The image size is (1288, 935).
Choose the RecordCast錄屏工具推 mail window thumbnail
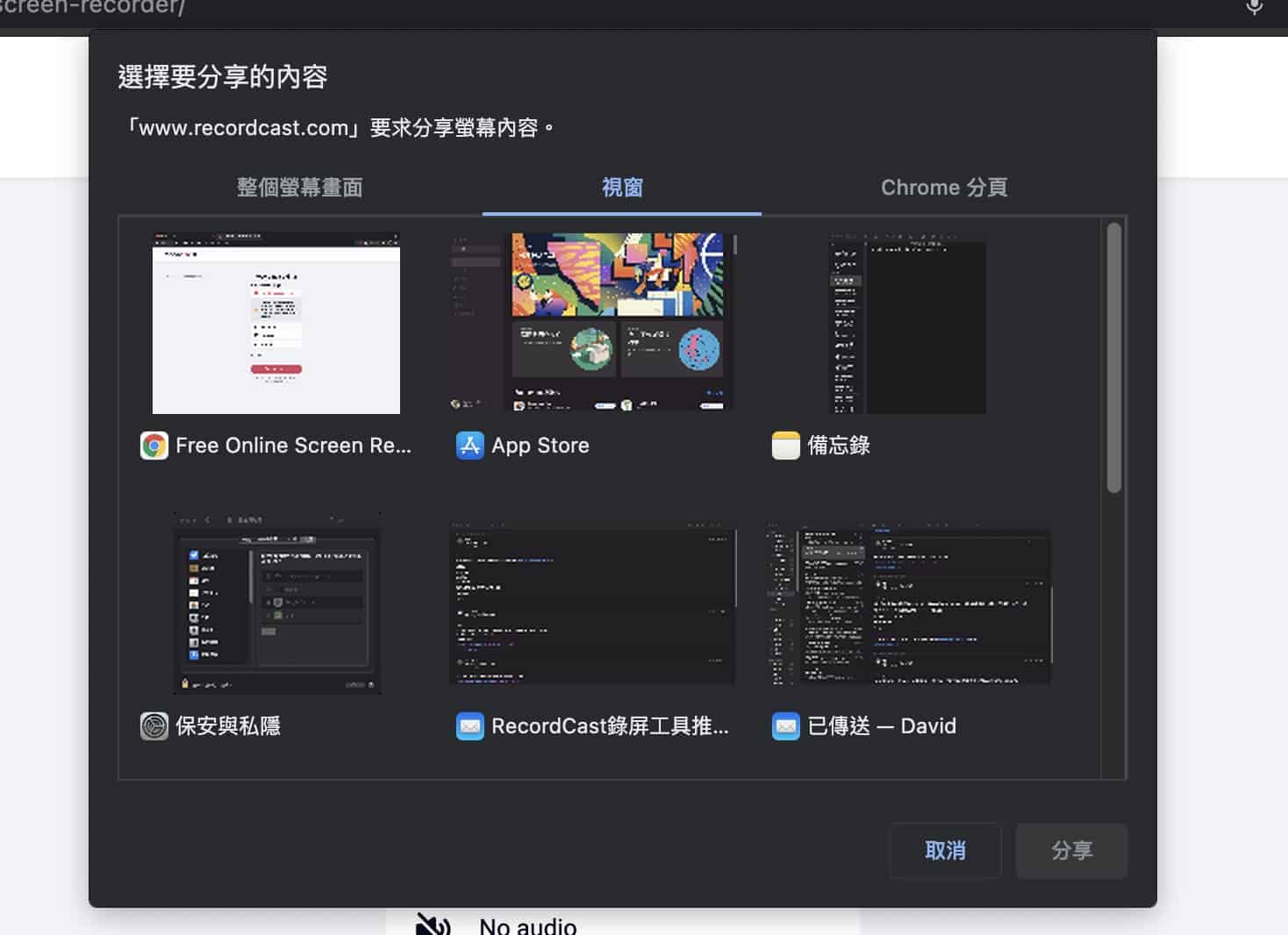pyautogui.click(x=592, y=605)
